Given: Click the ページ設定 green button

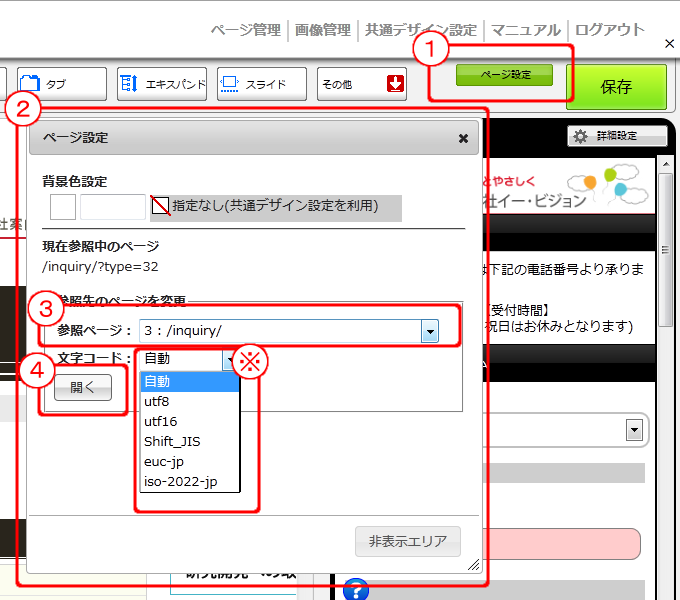Looking at the screenshot, I should pos(504,75).
